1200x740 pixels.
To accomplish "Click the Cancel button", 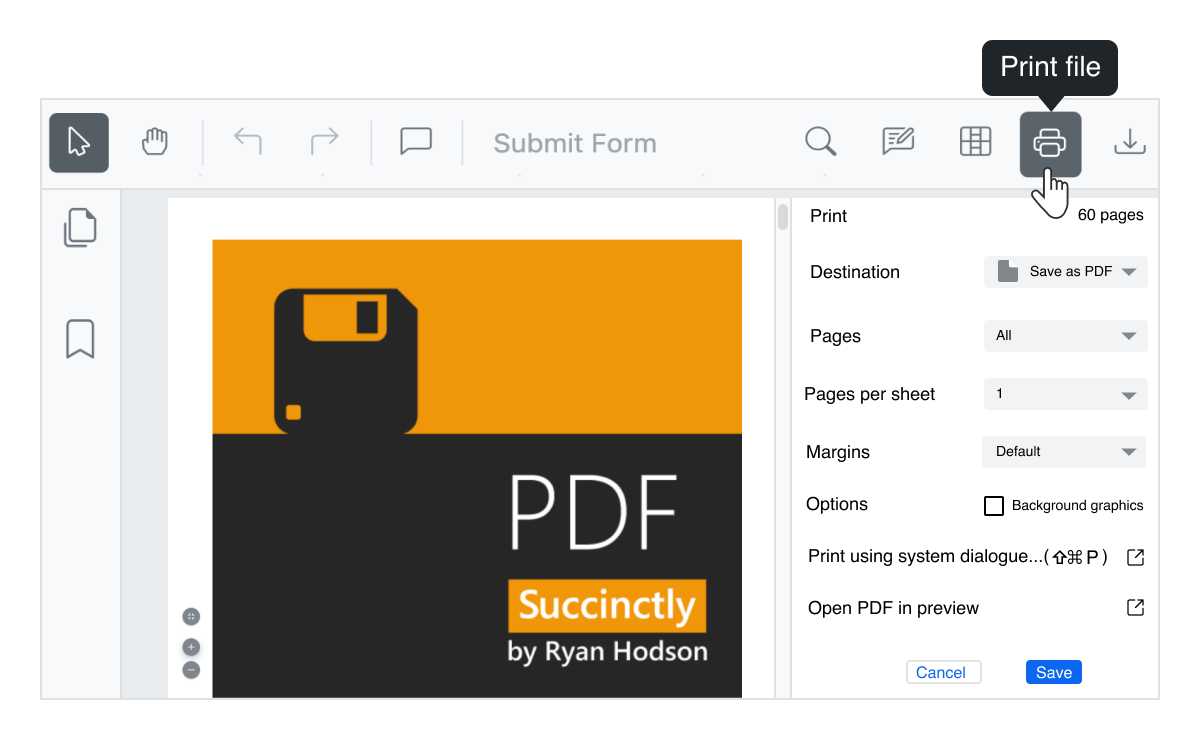I will click(943, 672).
